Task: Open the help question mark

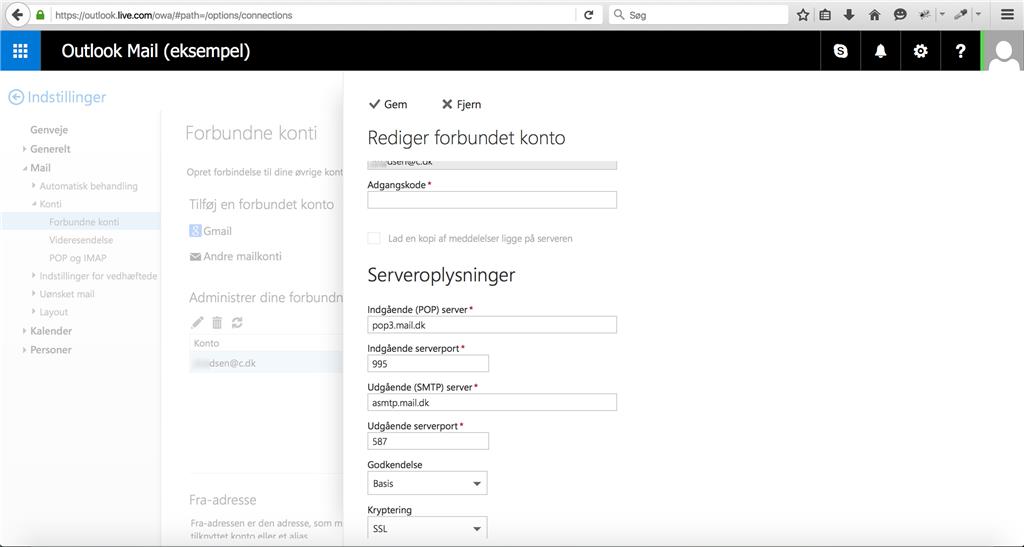Action: click(x=960, y=51)
